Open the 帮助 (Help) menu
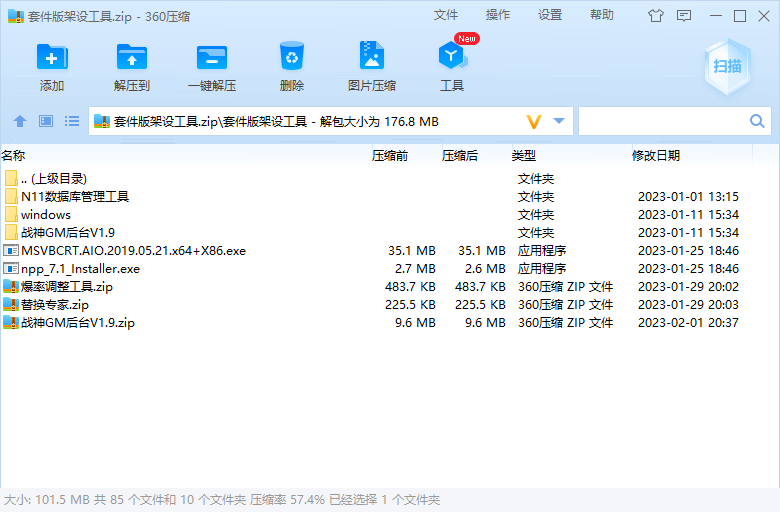Screen dimensions: 780x512 tap(602, 15)
